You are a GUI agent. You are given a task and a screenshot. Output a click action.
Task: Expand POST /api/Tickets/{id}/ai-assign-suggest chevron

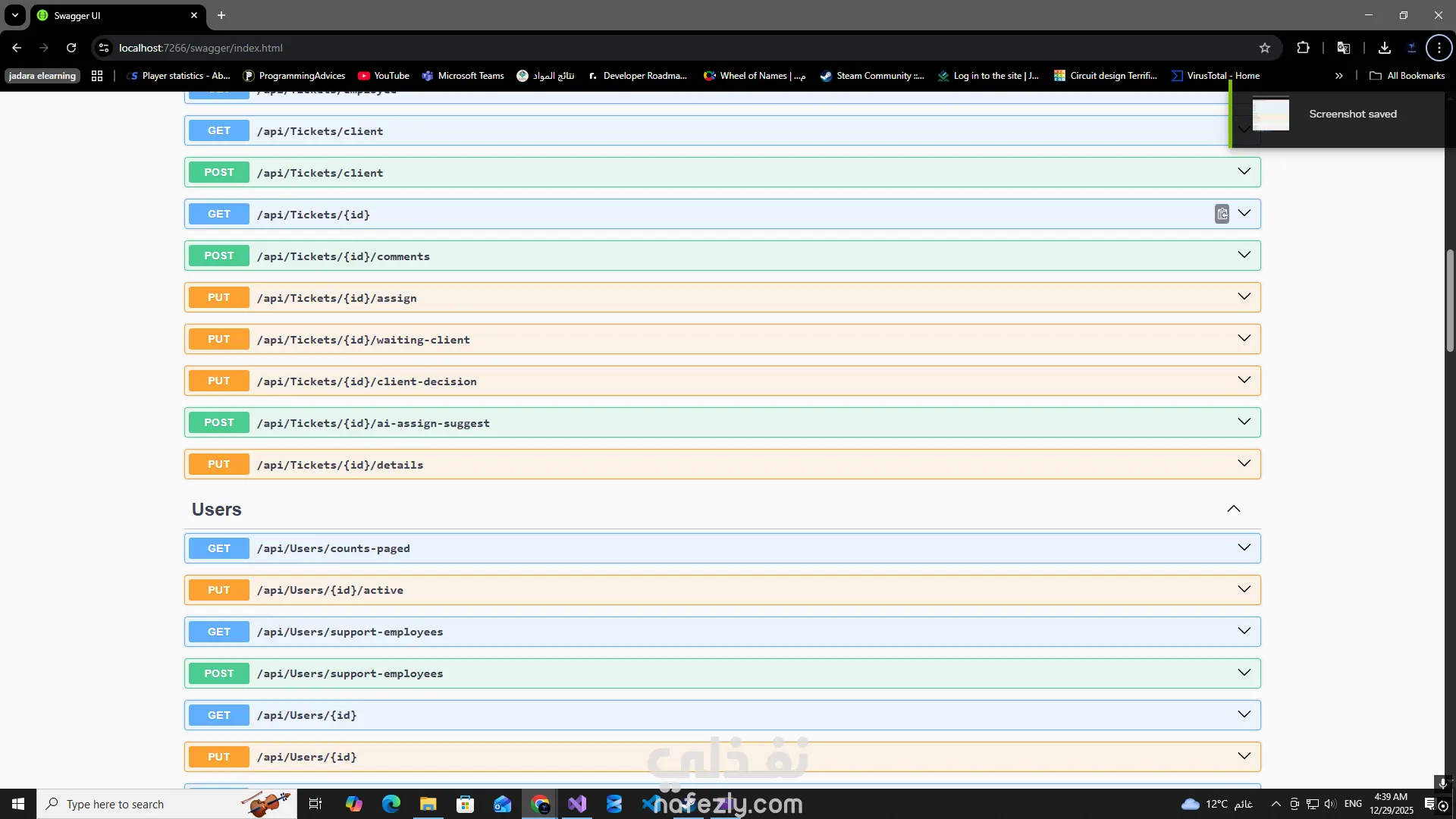coord(1244,422)
